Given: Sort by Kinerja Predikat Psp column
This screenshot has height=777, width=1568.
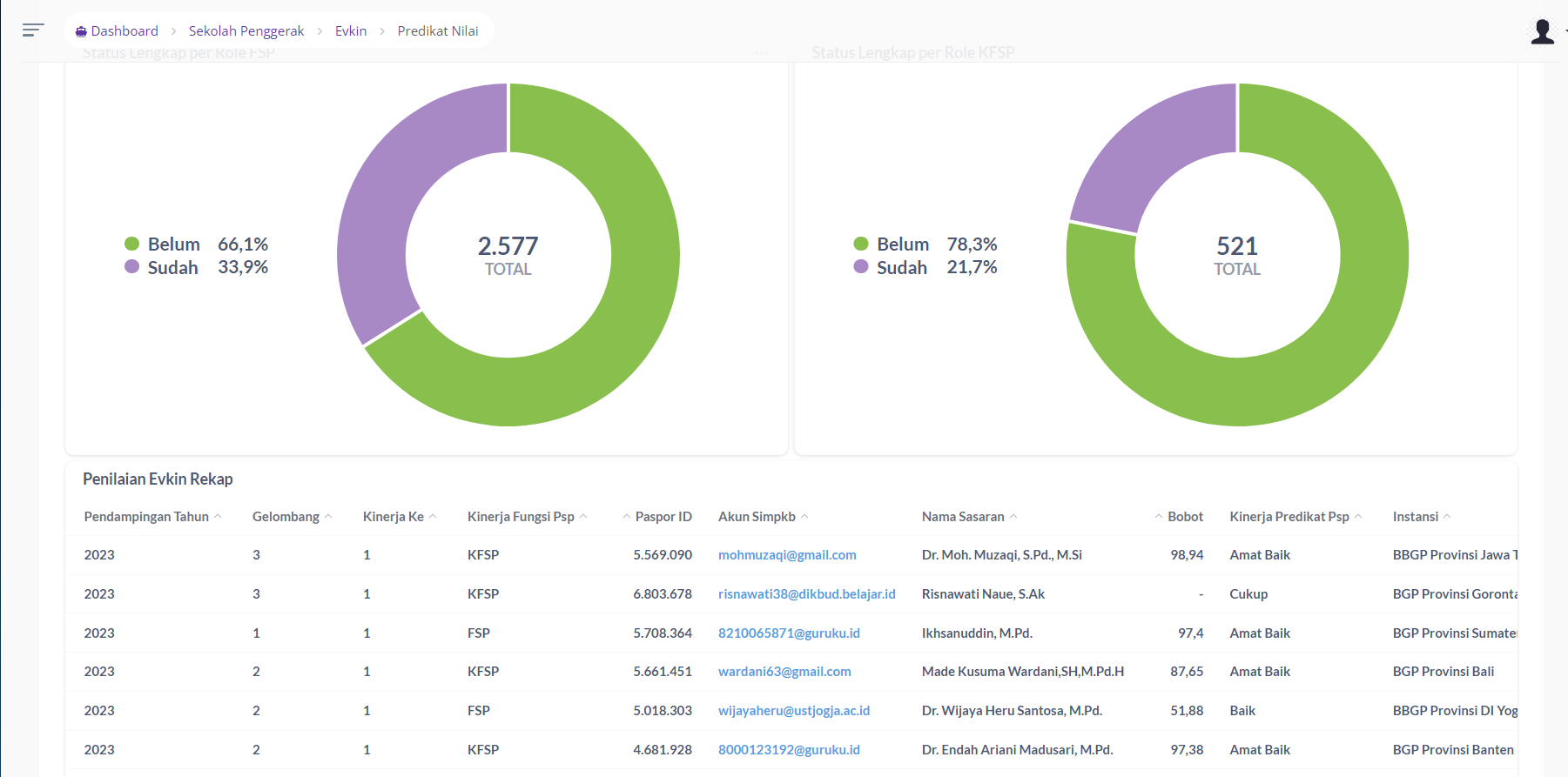Looking at the screenshot, I should [1295, 517].
